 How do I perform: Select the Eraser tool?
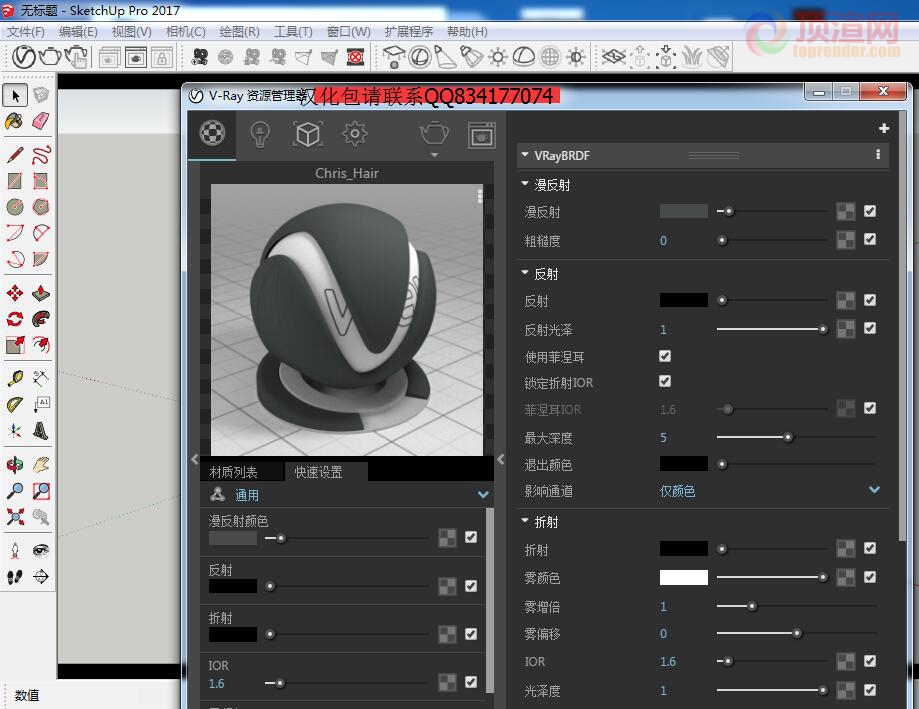pyautogui.click(x=40, y=121)
